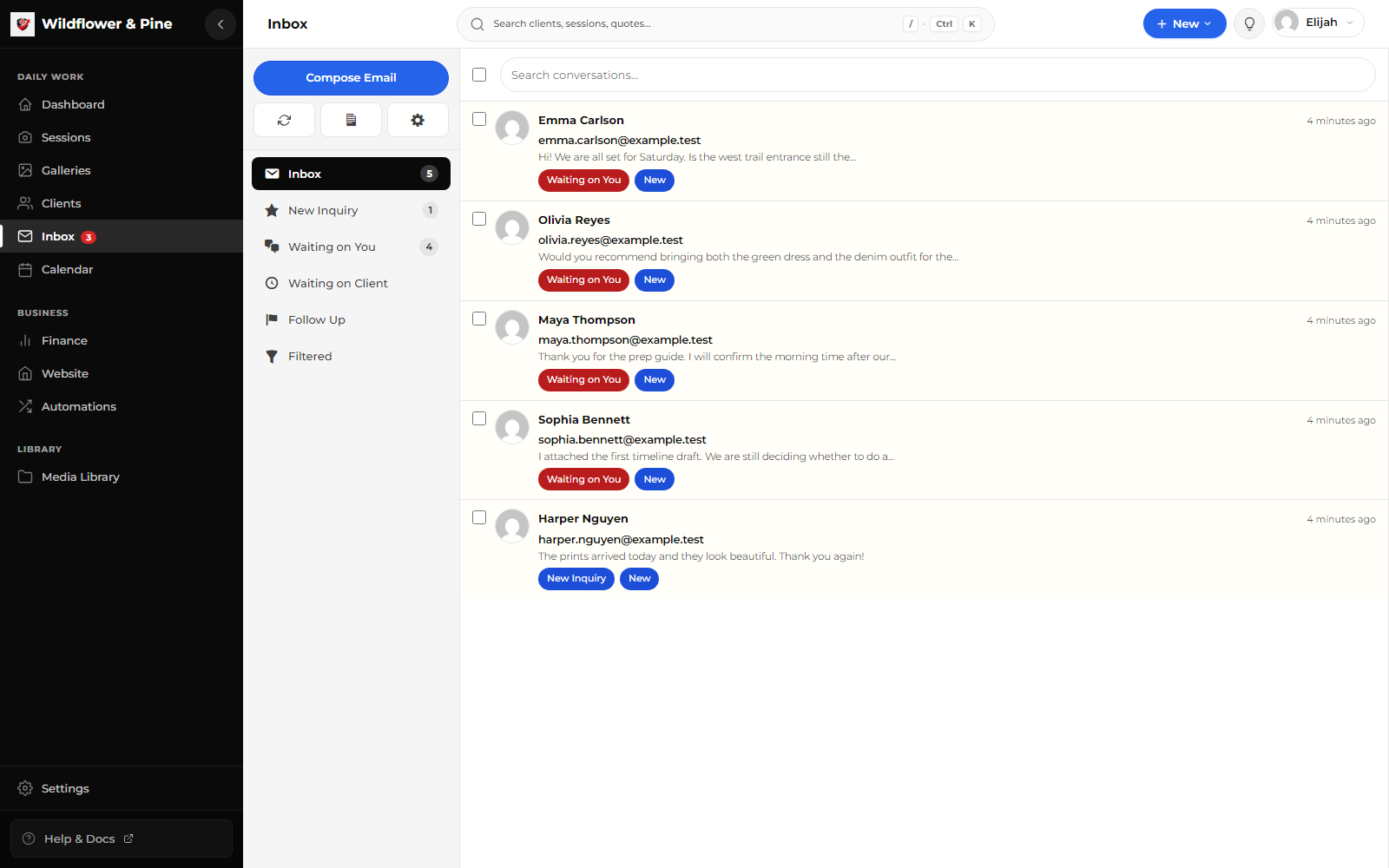The height and width of the screenshot is (868, 1389).
Task: Check the Harper Nguyen conversation checkbox
Action: tap(479, 517)
